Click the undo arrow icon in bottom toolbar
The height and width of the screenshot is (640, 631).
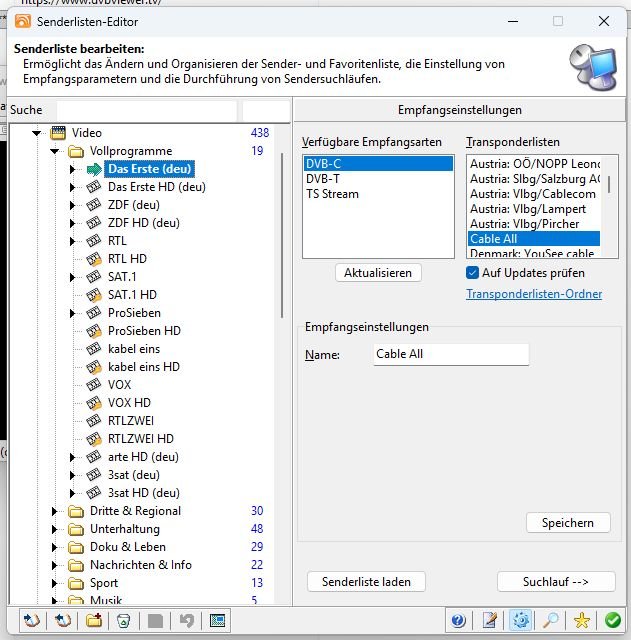186,620
